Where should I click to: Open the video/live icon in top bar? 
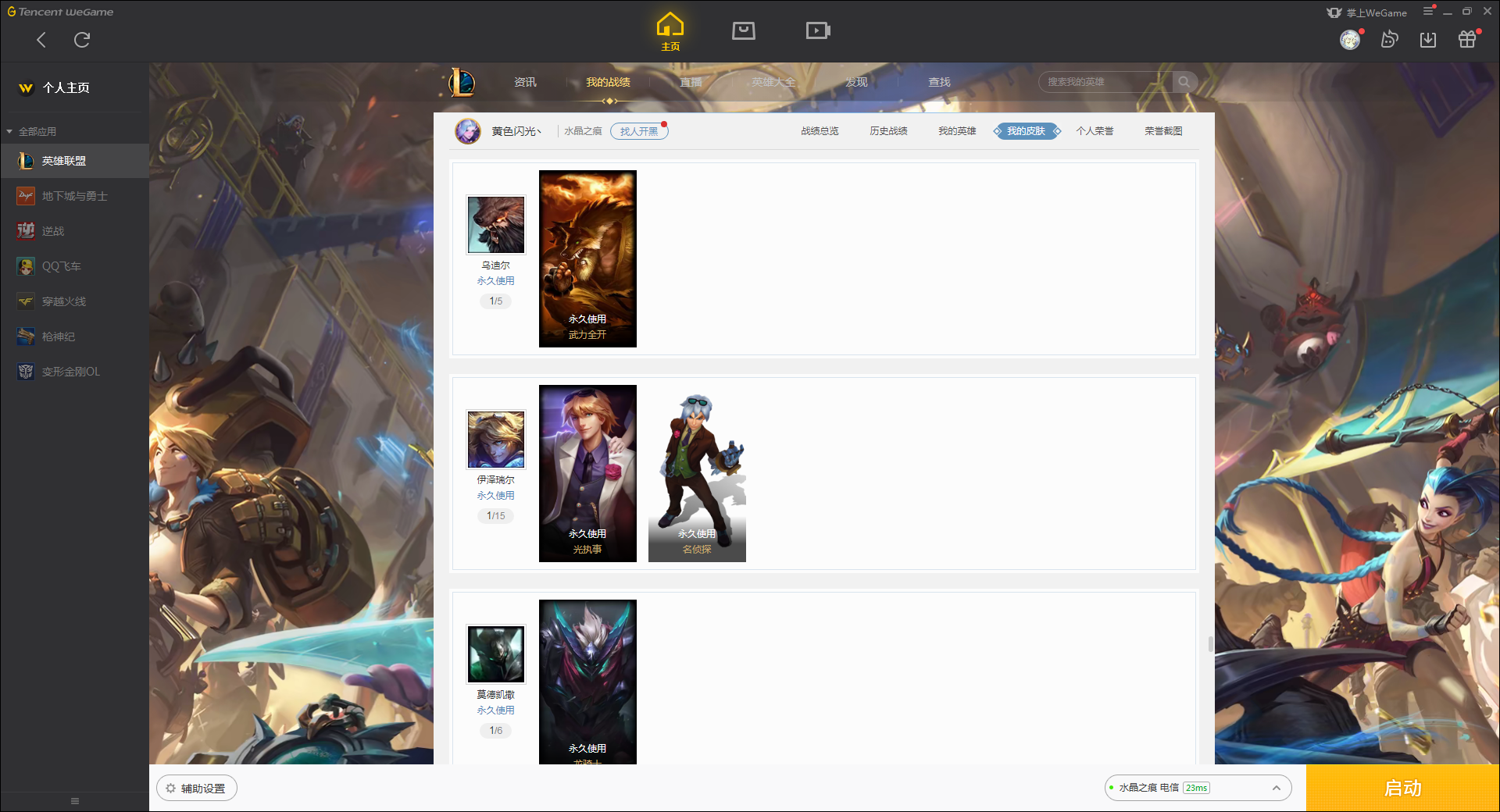(x=817, y=30)
